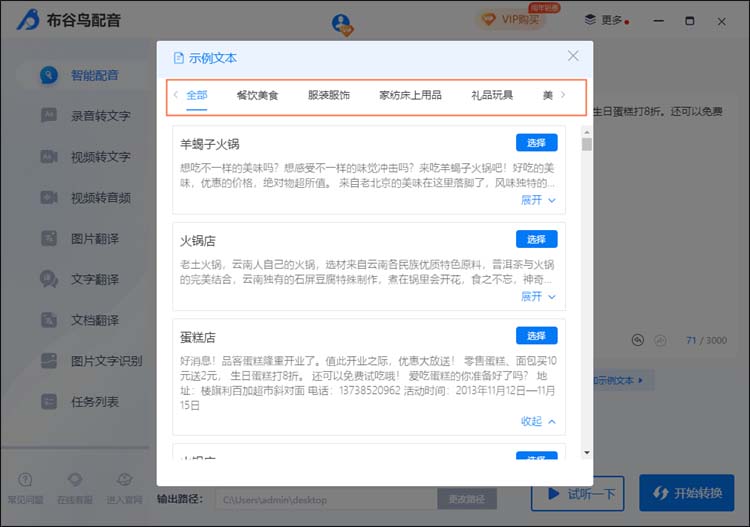
Task: Expand the 羊蝎子火锅 sample text with 展开
Action: coord(537,200)
